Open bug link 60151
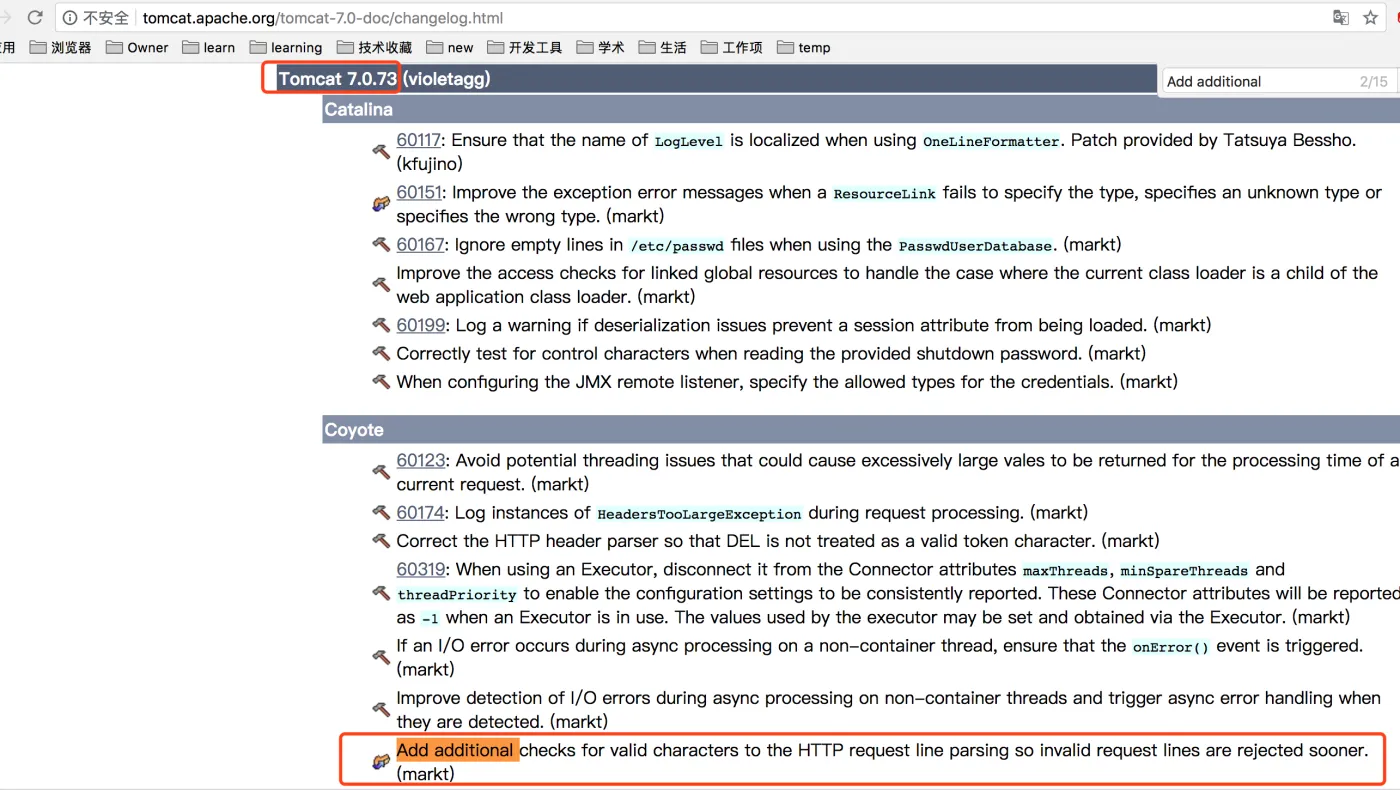 click(419, 192)
